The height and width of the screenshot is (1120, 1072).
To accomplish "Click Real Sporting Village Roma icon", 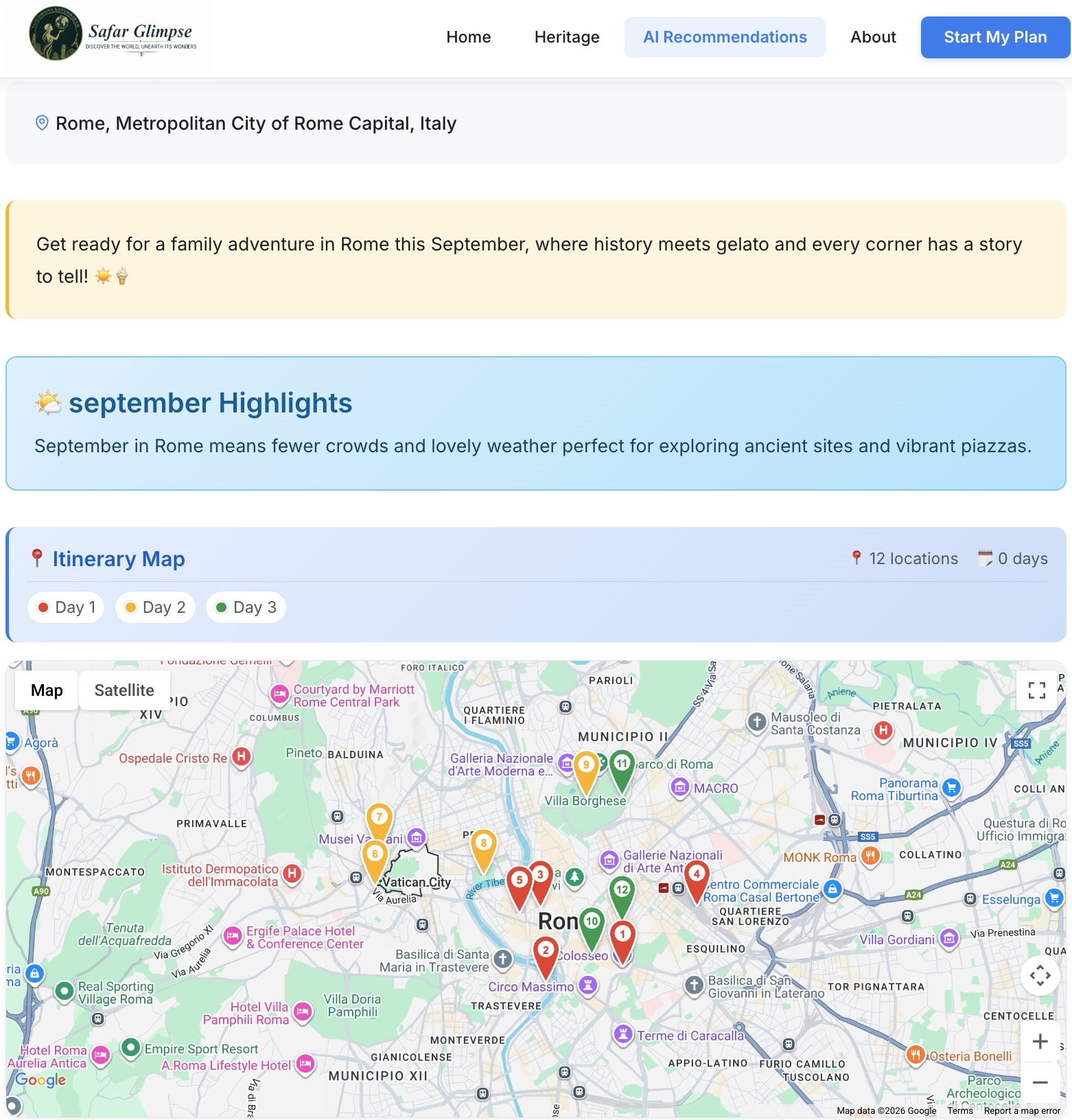I will (65, 991).
